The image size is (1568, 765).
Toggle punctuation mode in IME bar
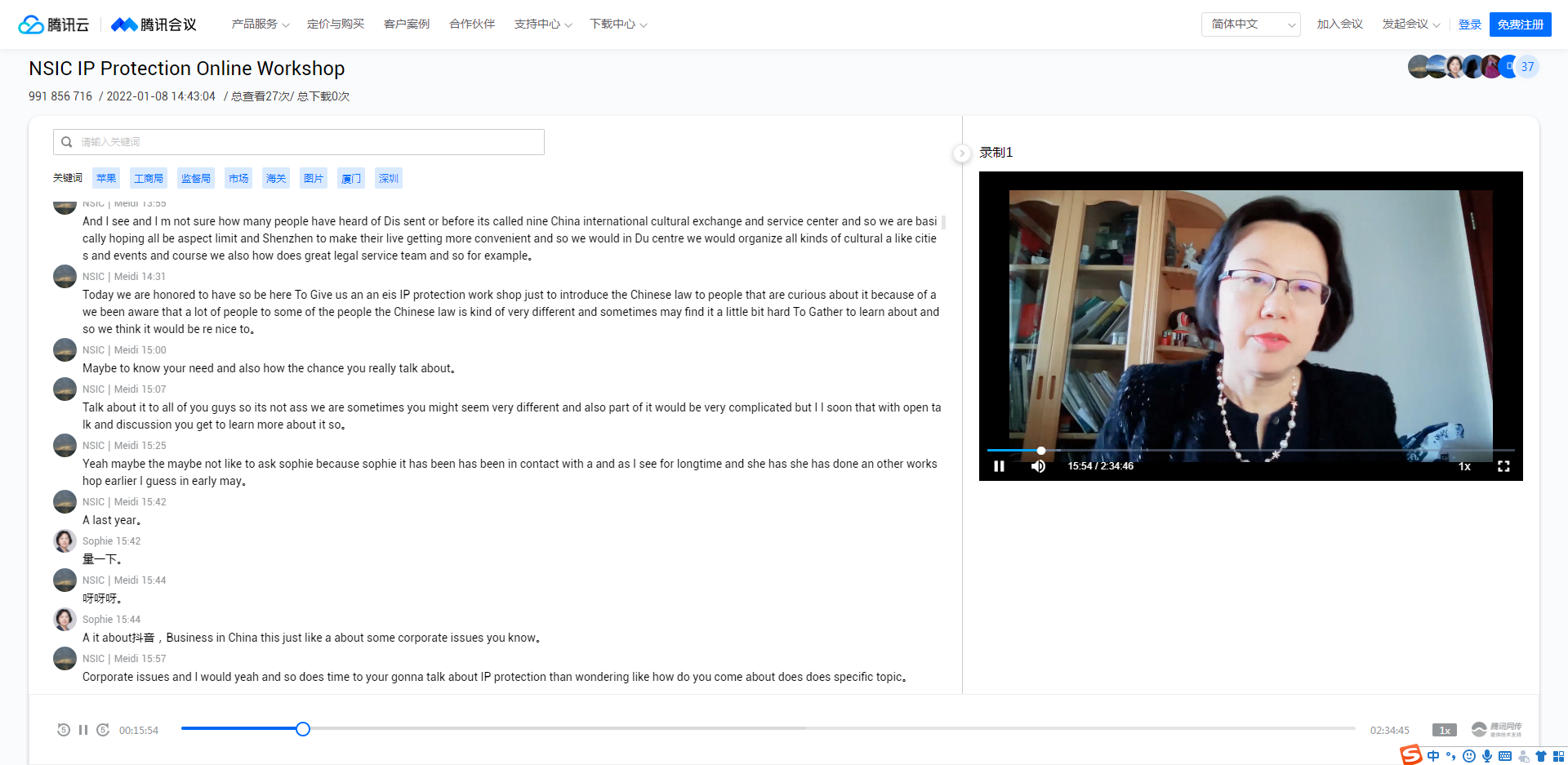1451,756
